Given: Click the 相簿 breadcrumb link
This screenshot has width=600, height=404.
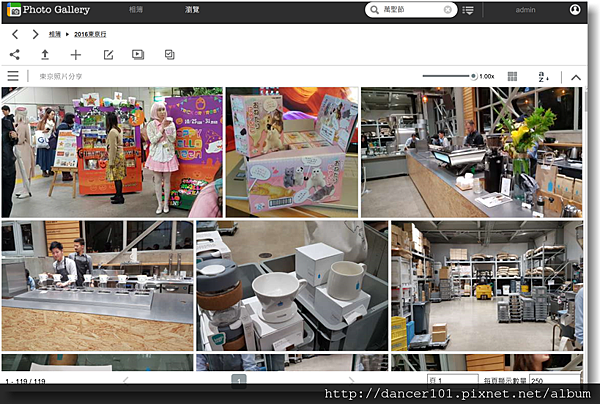Looking at the screenshot, I should pos(55,34).
